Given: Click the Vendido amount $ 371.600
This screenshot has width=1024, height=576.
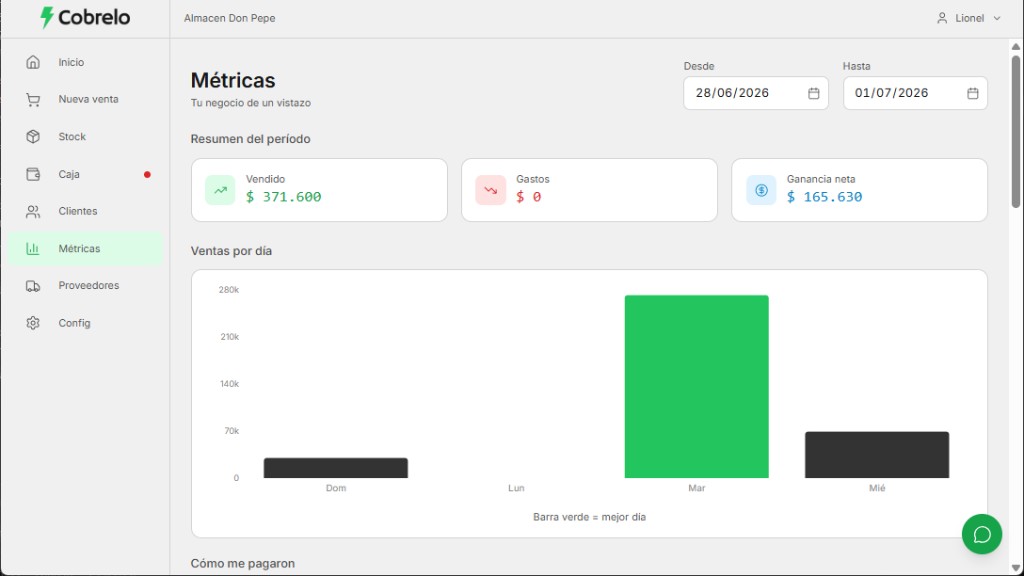Looking at the screenshot, I should [x=283, y=197].
